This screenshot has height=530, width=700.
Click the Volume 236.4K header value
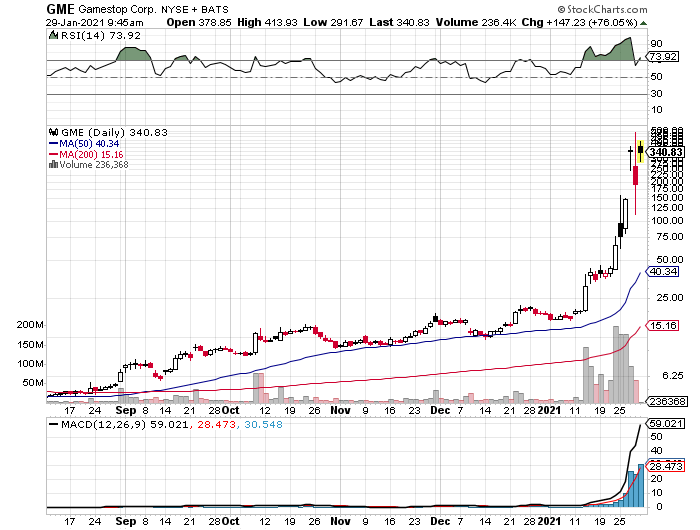pyautogui.click(x=475, y=22)
